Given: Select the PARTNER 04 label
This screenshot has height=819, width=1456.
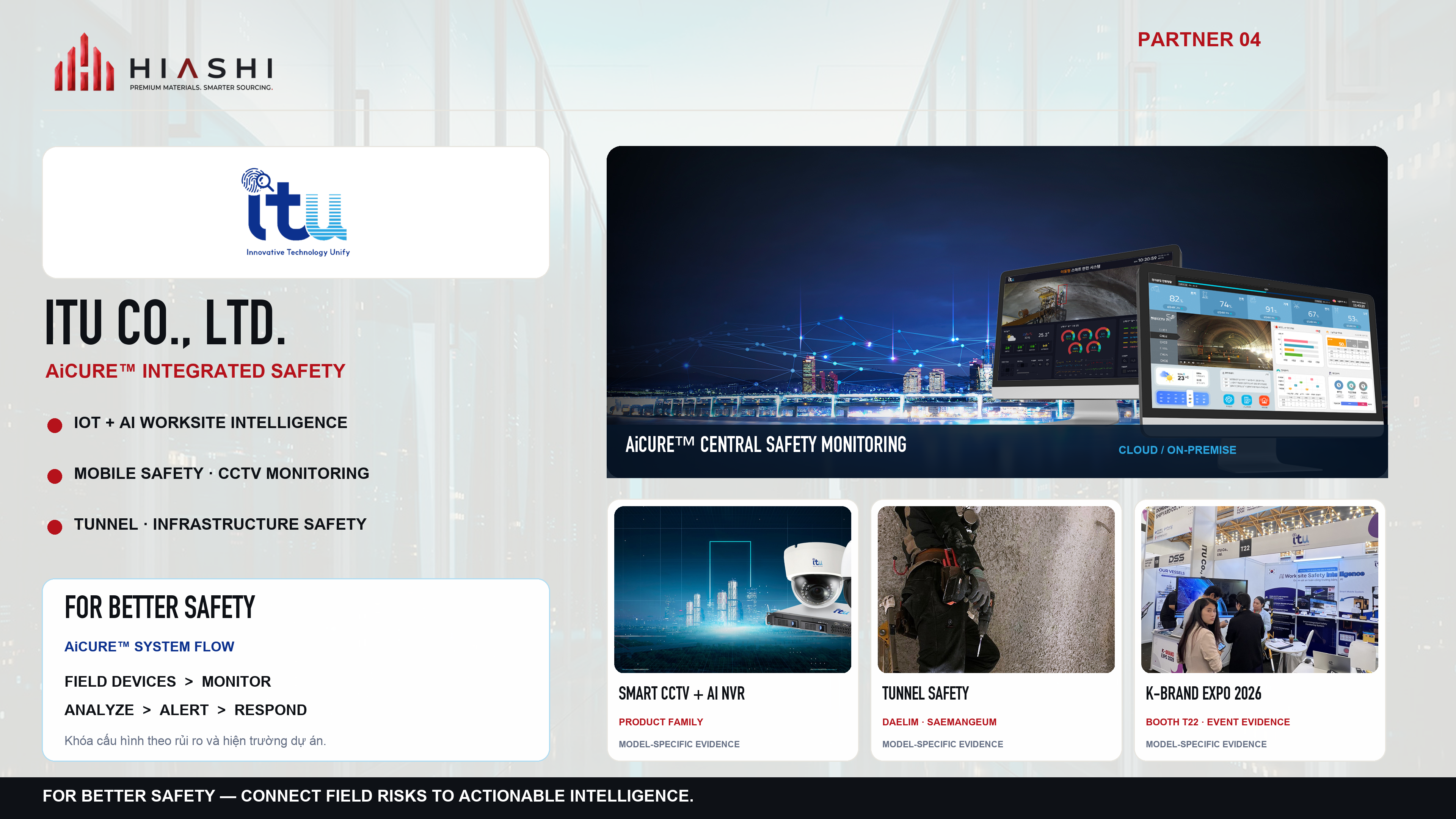Looking at the screenshot, I should pos(1199,39).
